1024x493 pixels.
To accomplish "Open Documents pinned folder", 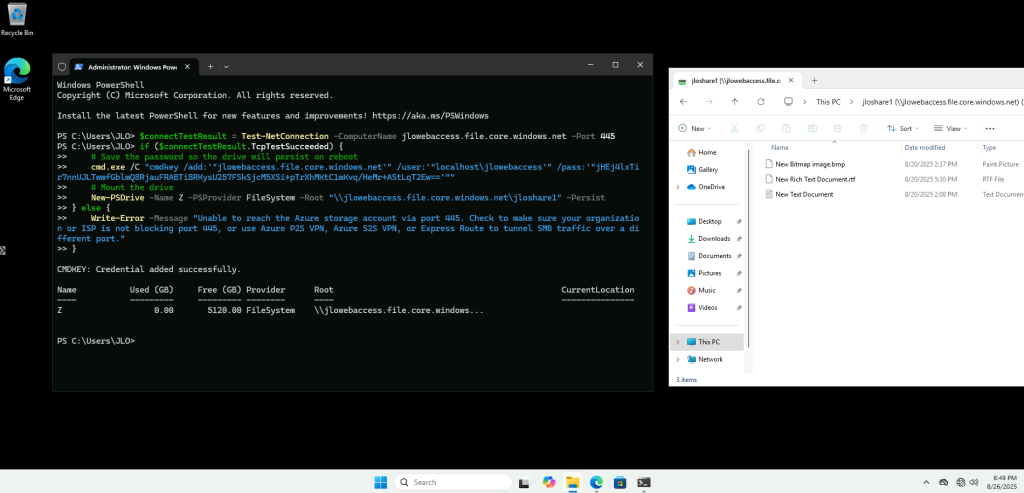I will 714,256.
